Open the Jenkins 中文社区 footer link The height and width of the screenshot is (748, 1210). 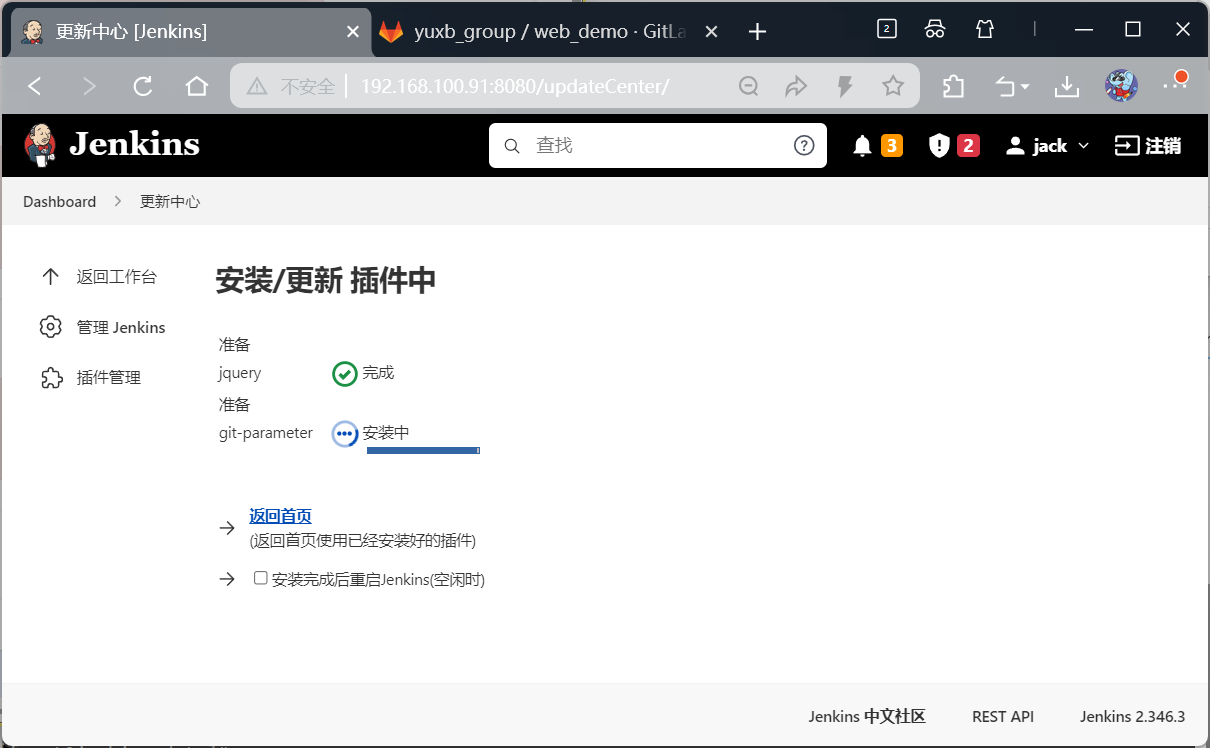click(867, 716)
